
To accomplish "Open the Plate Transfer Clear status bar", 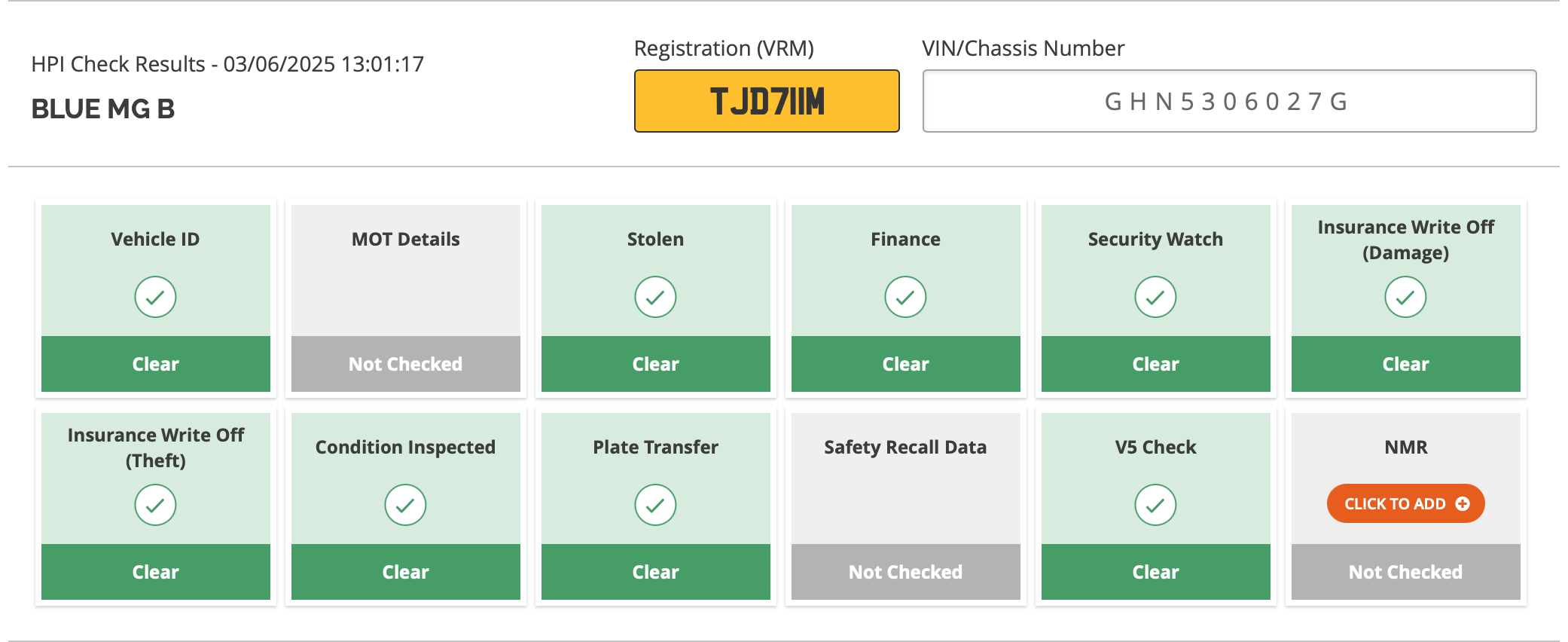I will coord(656,572).
